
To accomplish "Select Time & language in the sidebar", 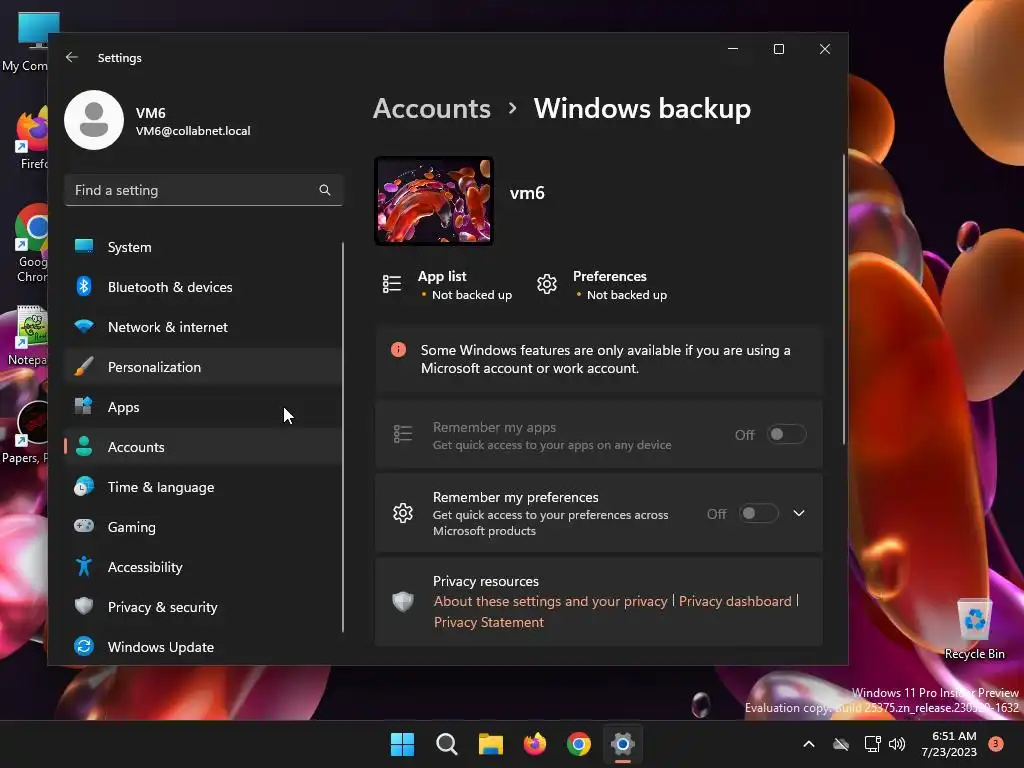I will 202,487.
